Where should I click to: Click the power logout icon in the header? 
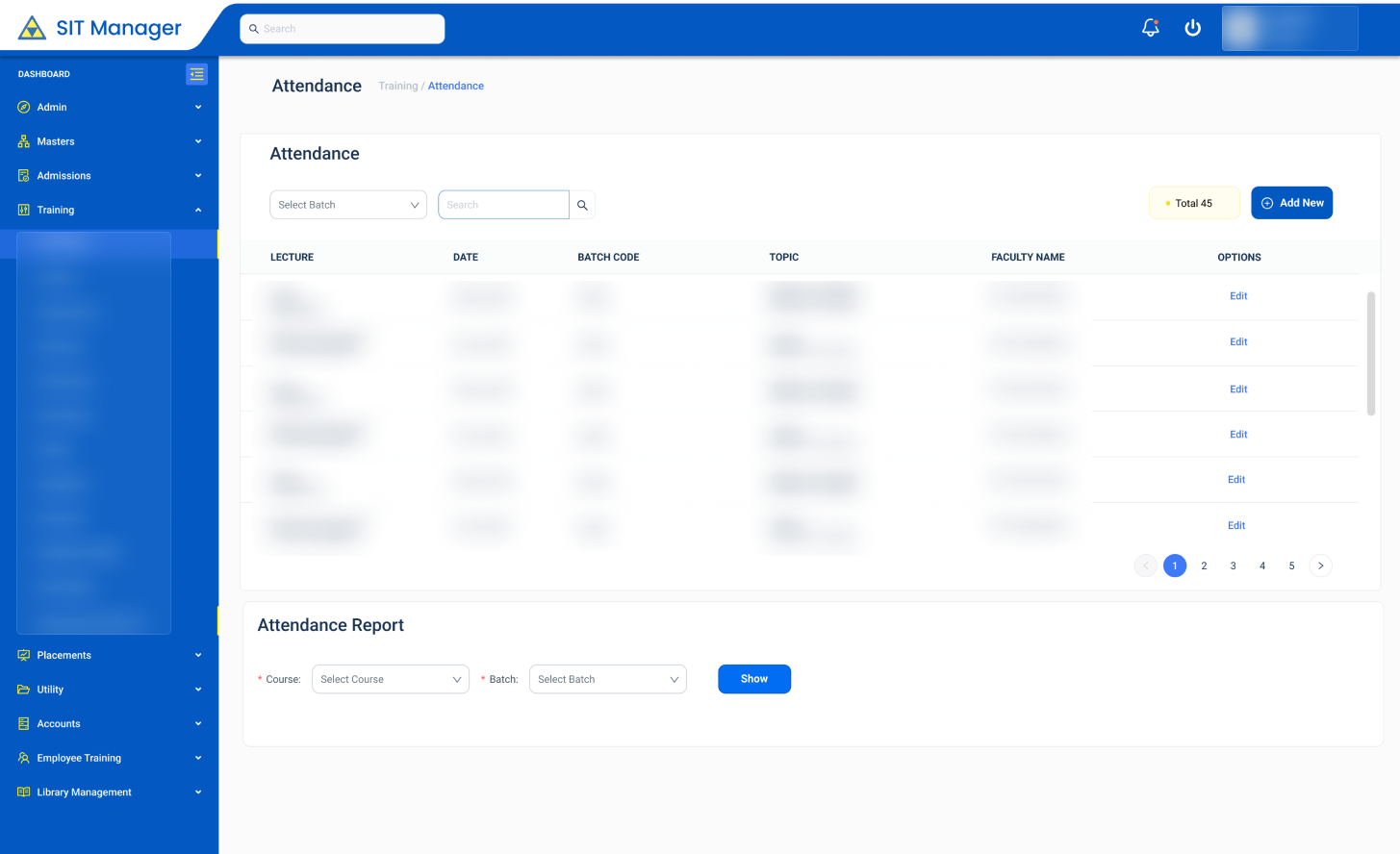(x=1193, y=28)
